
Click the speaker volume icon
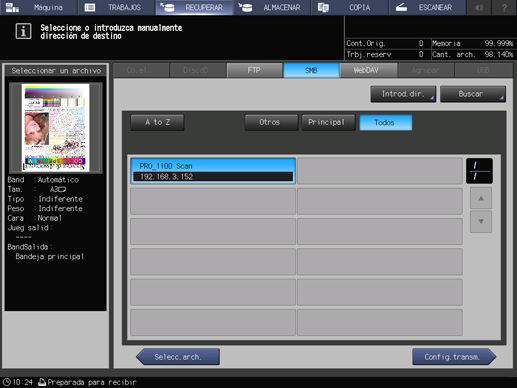(479, 7)
